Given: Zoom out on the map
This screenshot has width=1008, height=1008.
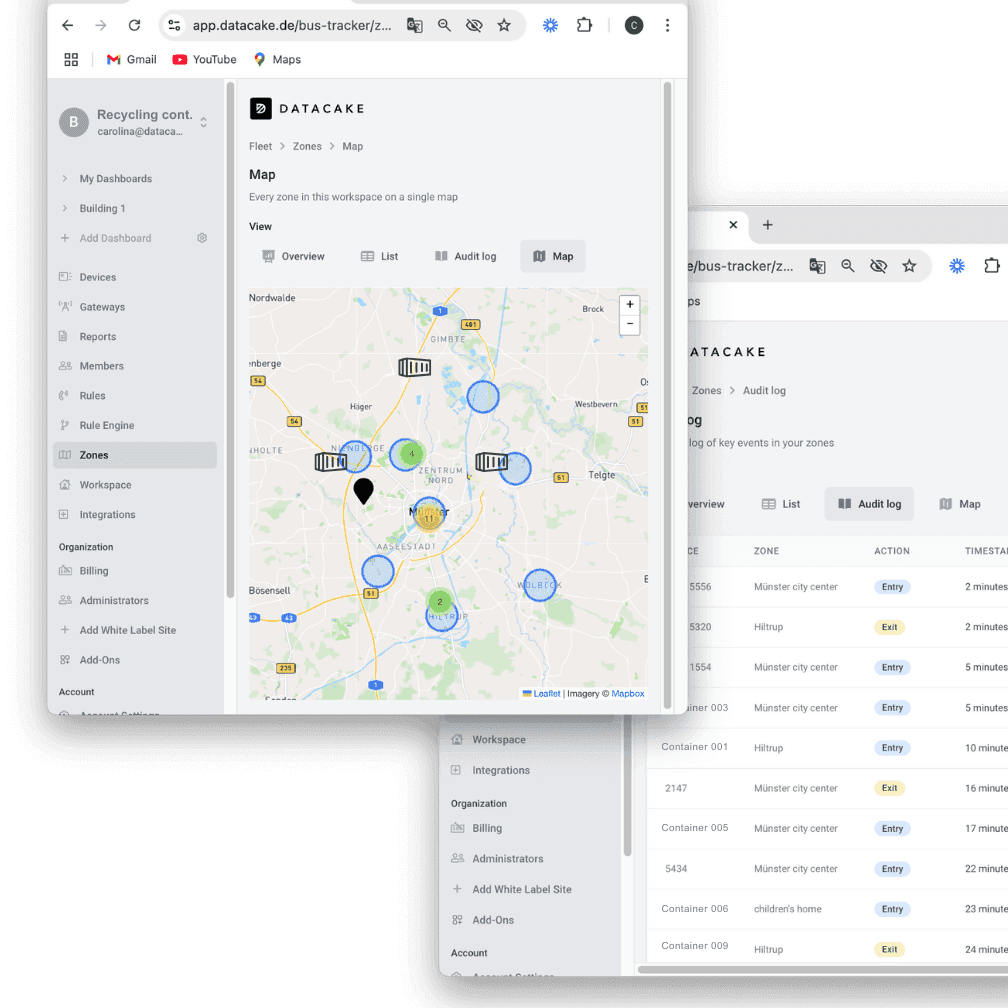Looking at the screenshot, I should pyautogui.click(x=630, y=324).
